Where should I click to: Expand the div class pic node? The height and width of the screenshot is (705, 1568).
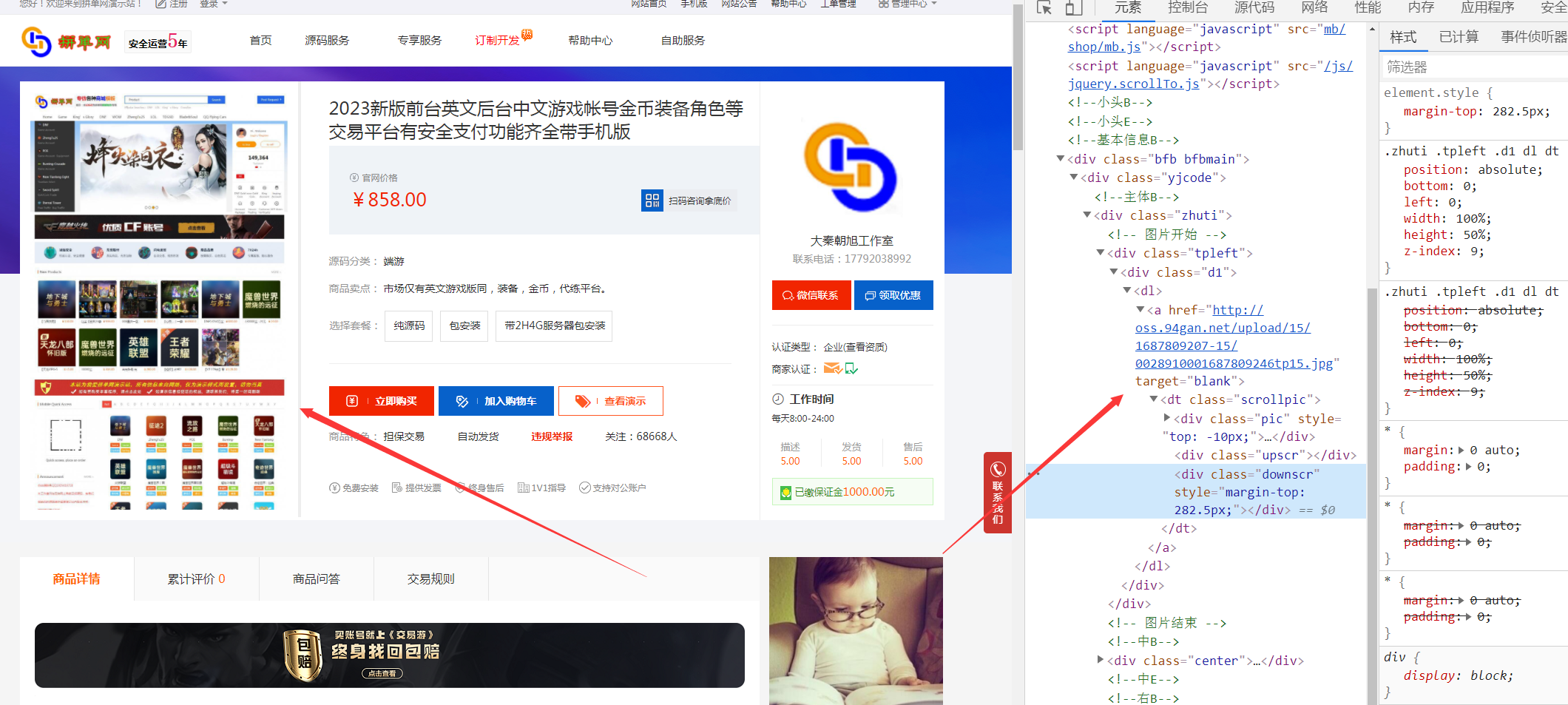point(1167,419)
